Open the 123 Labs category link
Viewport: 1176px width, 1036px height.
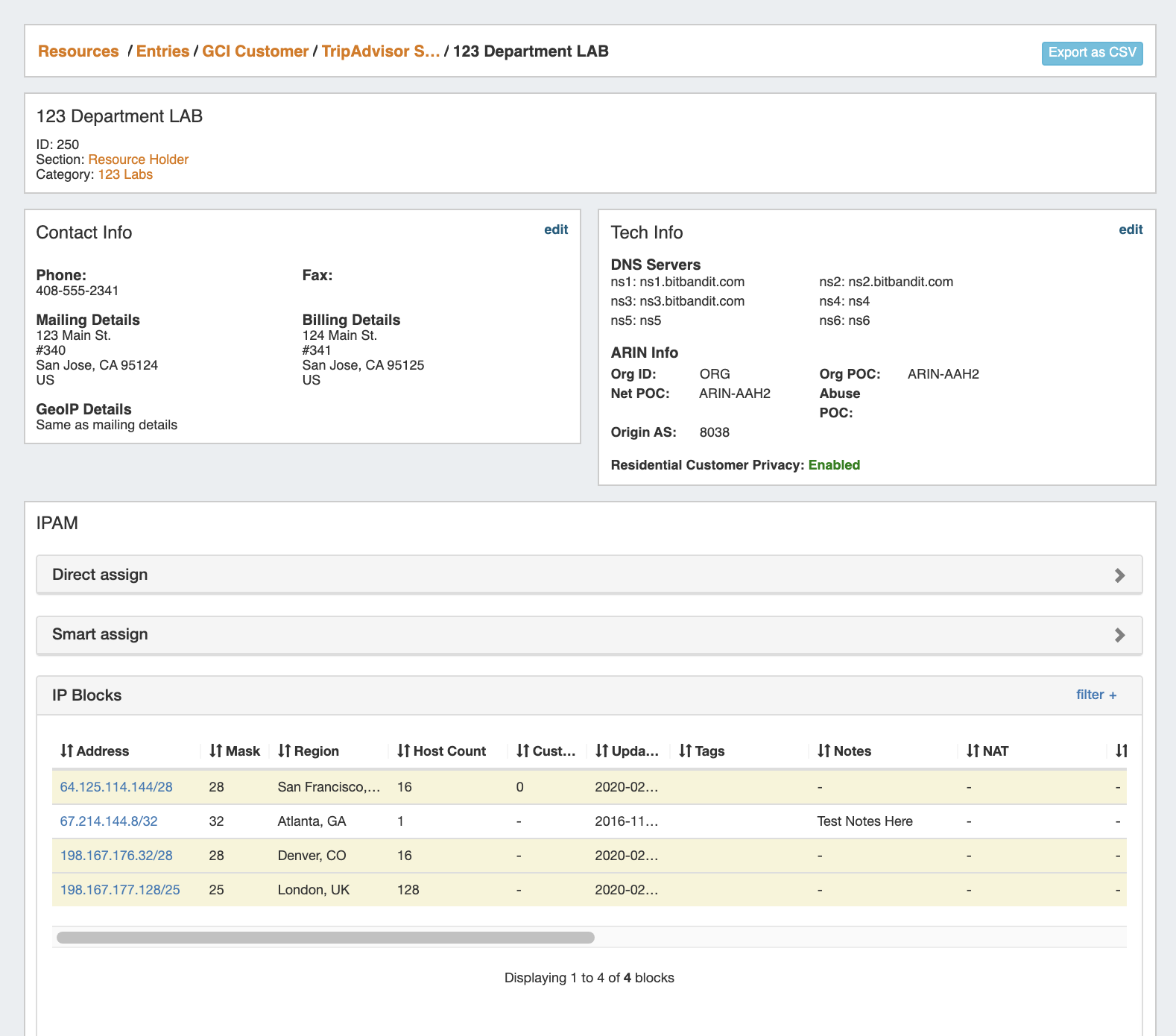(x=125, y=174)
